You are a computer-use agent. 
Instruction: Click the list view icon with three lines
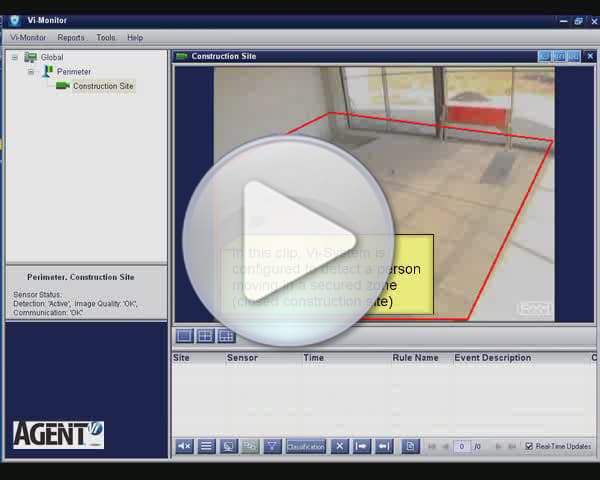tap(206, 446)
